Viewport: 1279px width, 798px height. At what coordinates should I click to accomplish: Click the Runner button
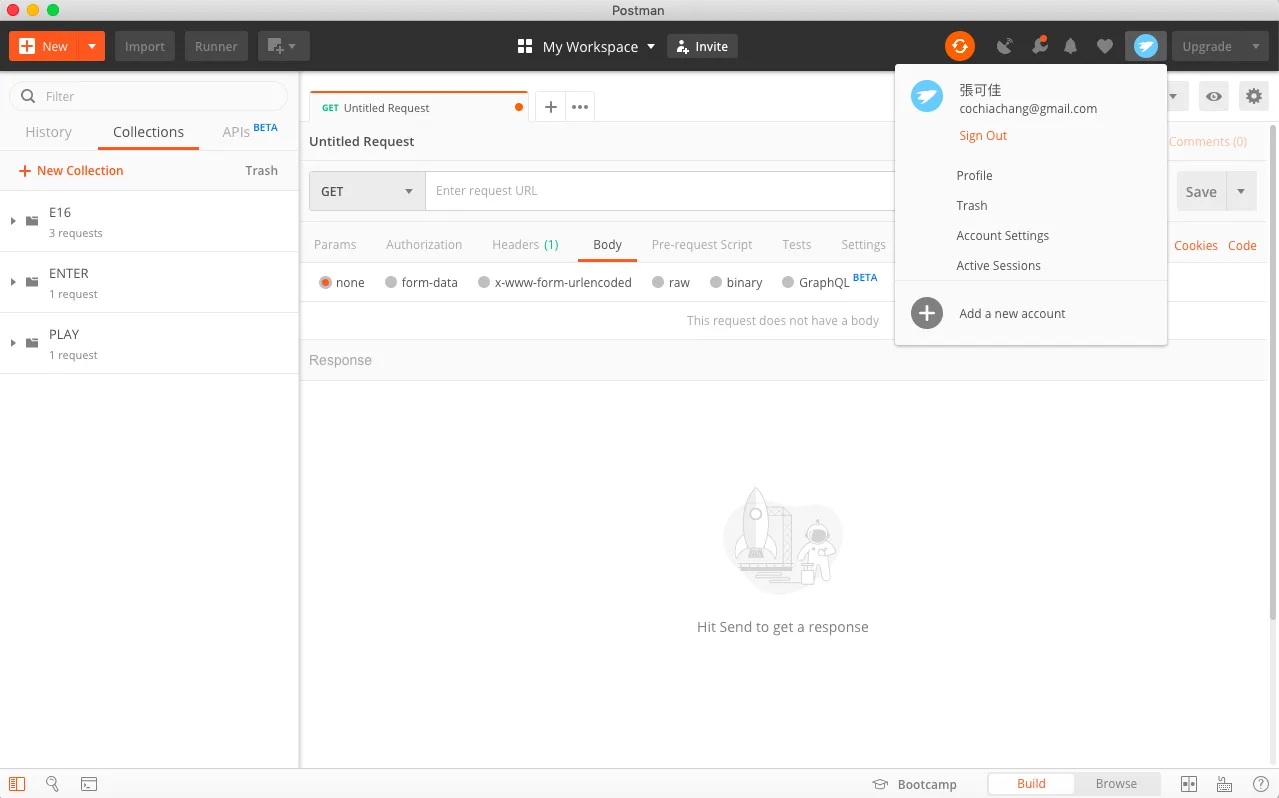coord(216,46)
